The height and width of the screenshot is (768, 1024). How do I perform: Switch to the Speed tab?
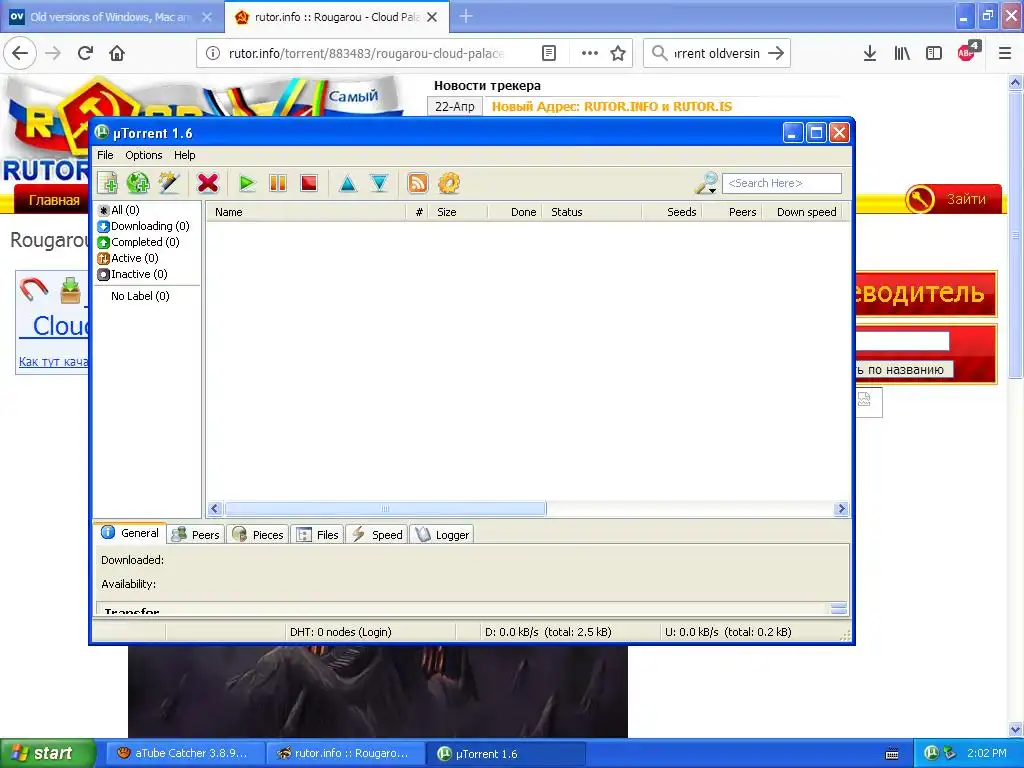(x=377, y=535)
